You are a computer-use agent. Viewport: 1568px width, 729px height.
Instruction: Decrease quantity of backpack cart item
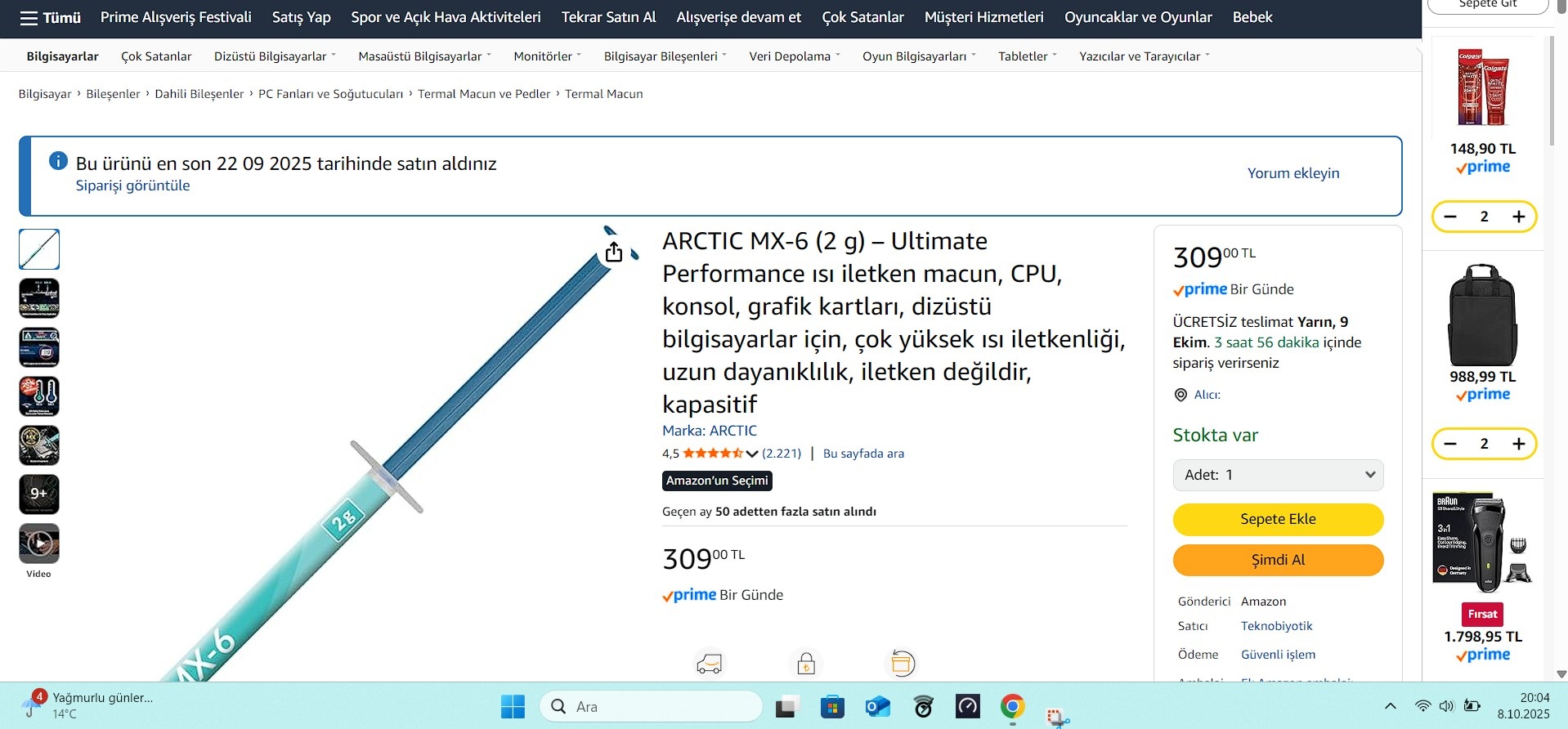[1450, 444]
